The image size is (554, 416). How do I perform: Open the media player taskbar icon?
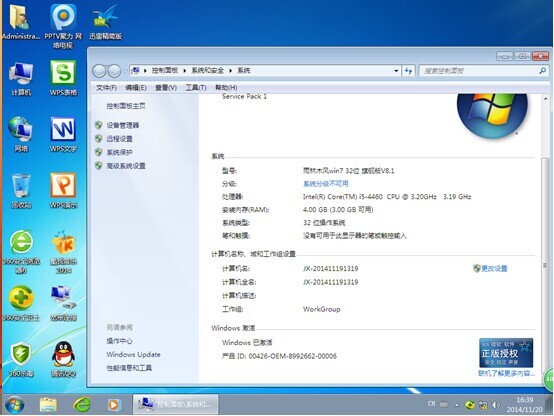pyautogui.click(x=114, y=405)
